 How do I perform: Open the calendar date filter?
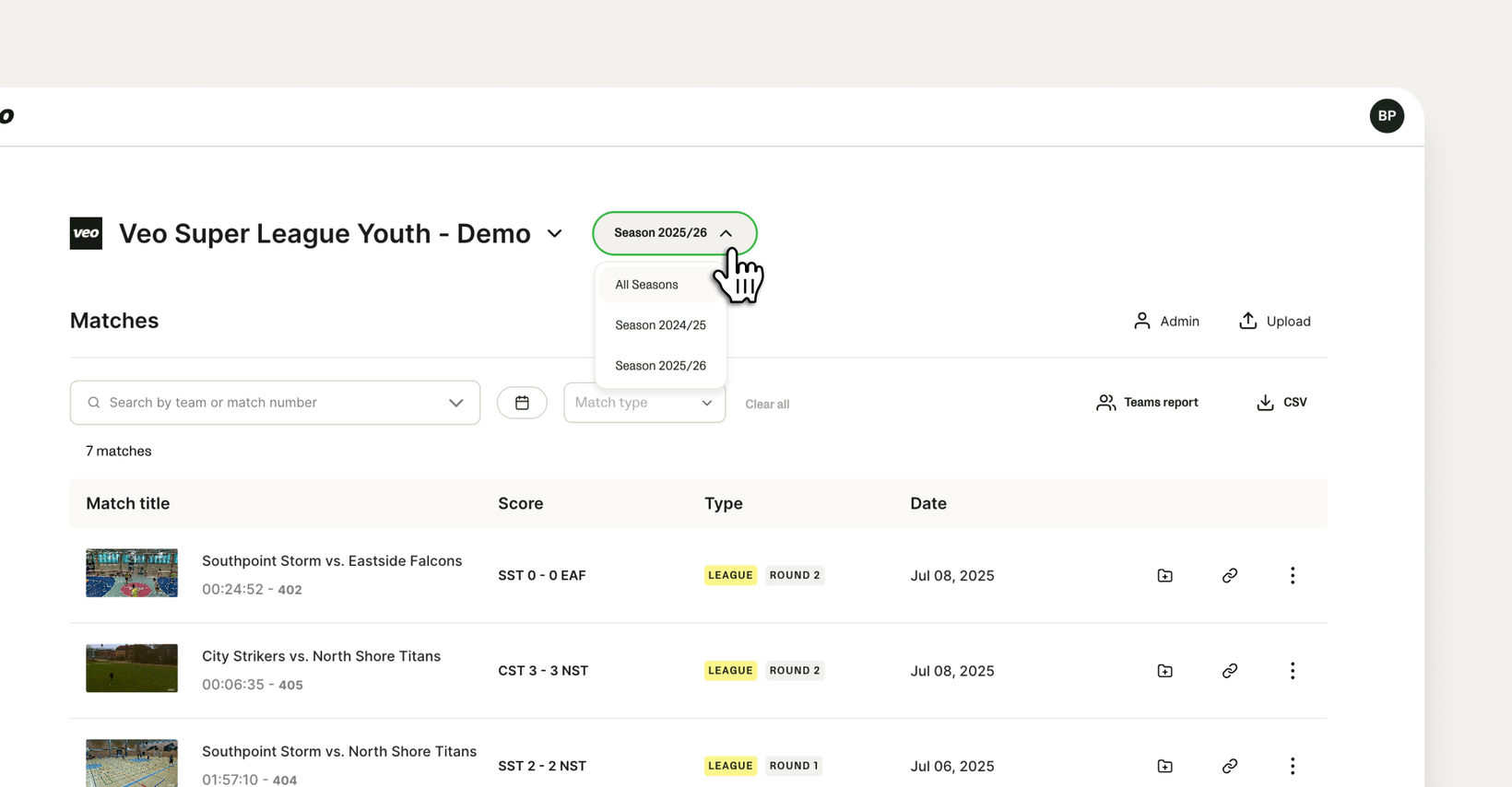coord(522,403)
